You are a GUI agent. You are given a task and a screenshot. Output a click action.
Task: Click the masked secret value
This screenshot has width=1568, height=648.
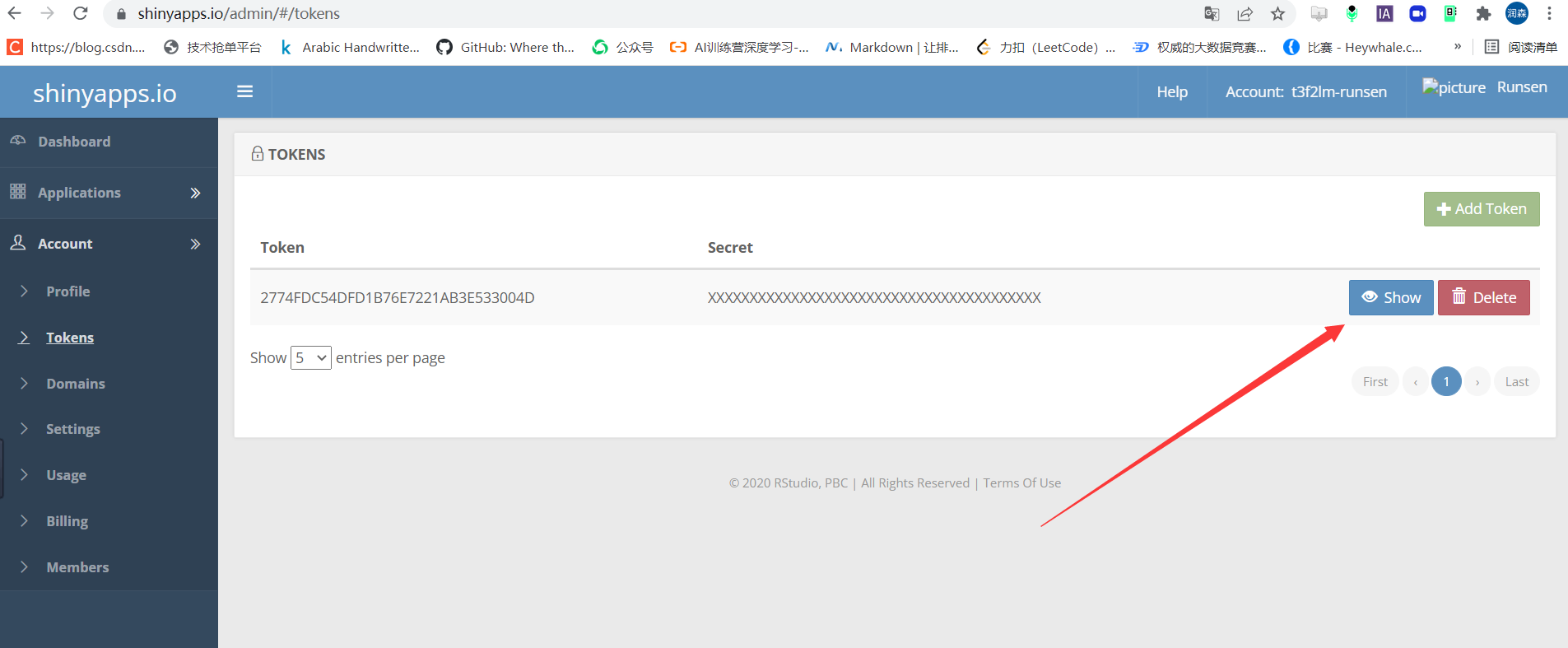[x=874, y=297]
